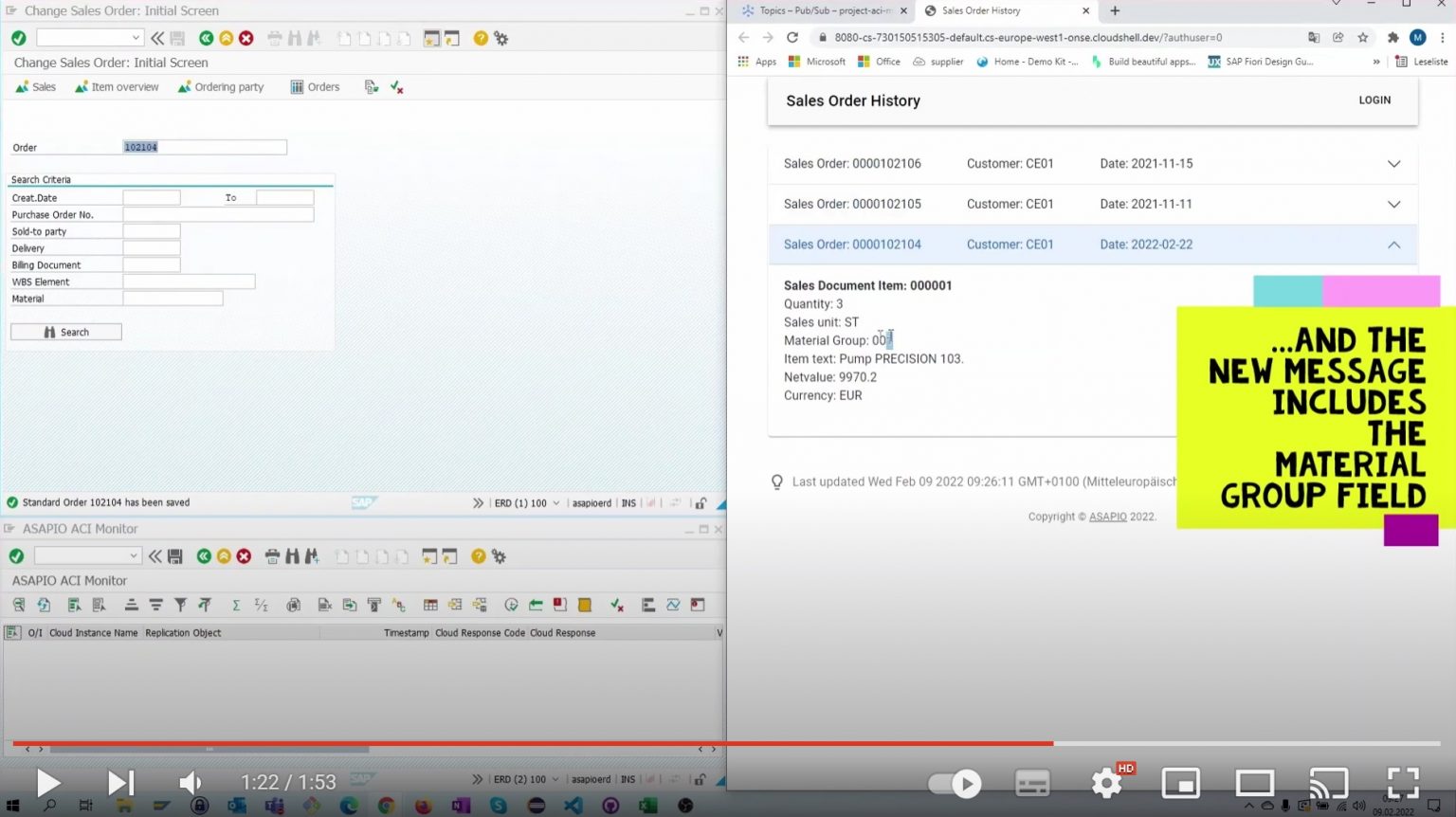Select the sort ascending icon in ACI Monitor

click(x=132, y=604)
